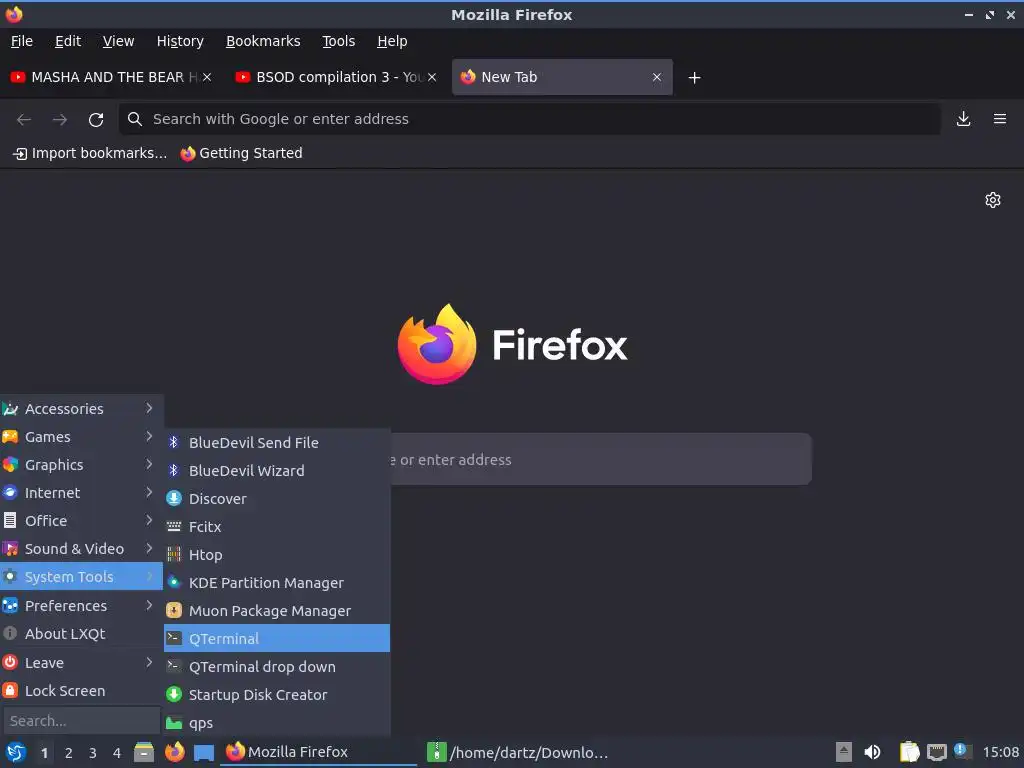
Task: Click the Office category icon
Action: click(10, 520)
